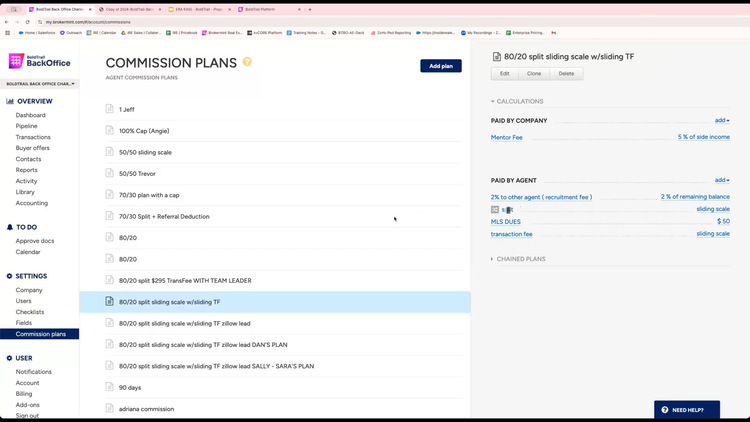Viewport: 750px width, 422px height.
Task: Open Approve docs under To Do
Action: [x=35, y=241]
